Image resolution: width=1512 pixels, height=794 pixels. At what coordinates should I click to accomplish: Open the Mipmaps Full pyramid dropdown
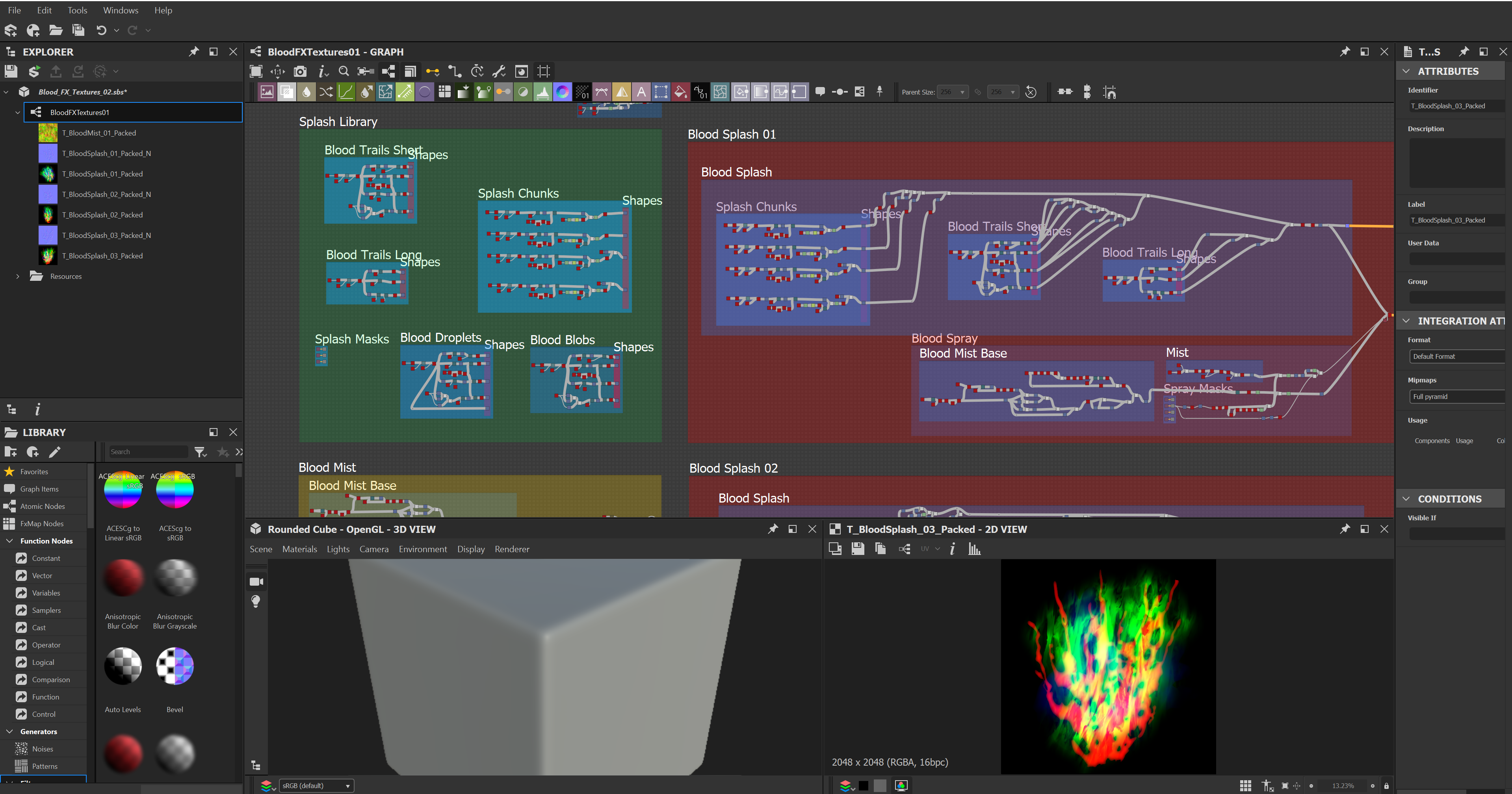[x=1456, y=397]
